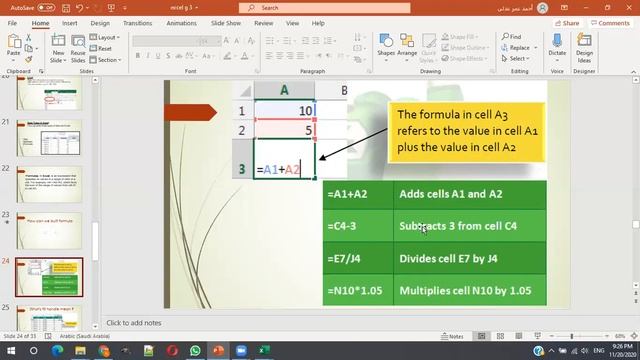Switch to Reading View in status bar
This screenshot has height=360, width=640.
click(x=518, y=336)
